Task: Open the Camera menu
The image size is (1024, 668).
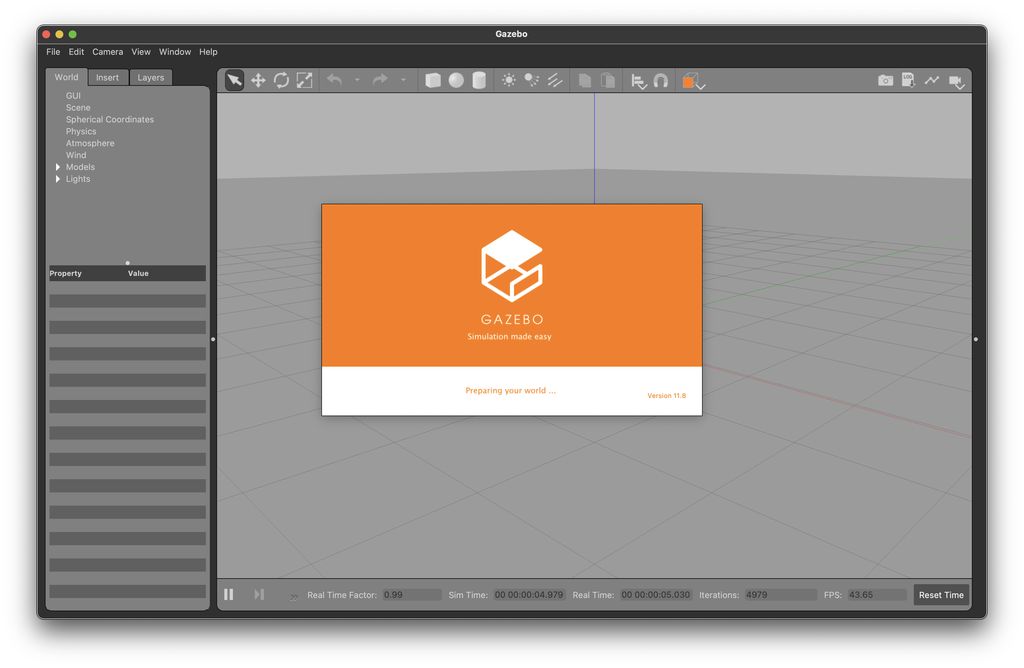Action: 107,52
